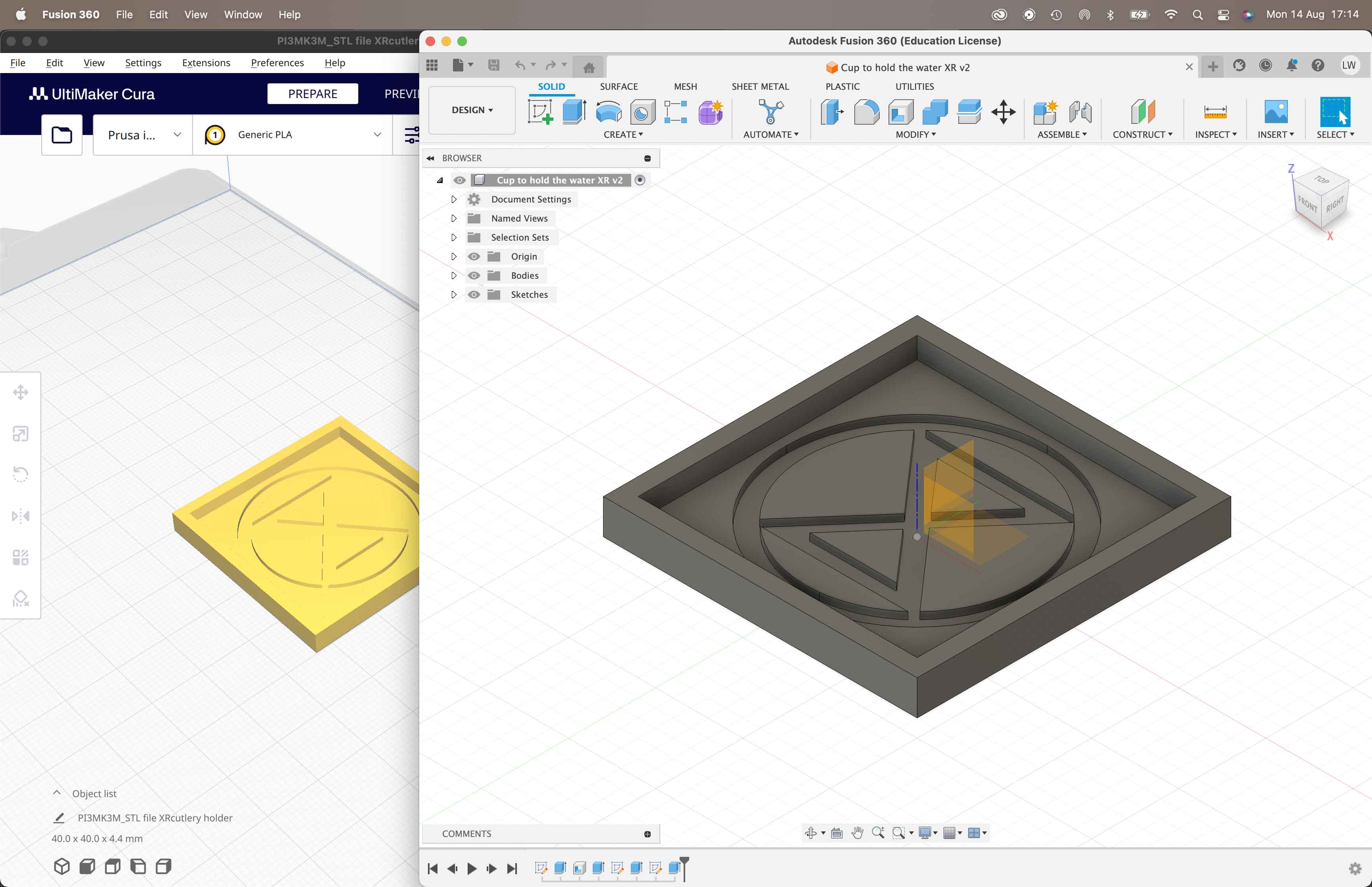Select the Rectangular Pattern tool
1372x887 pixels.
pos(675,111)
